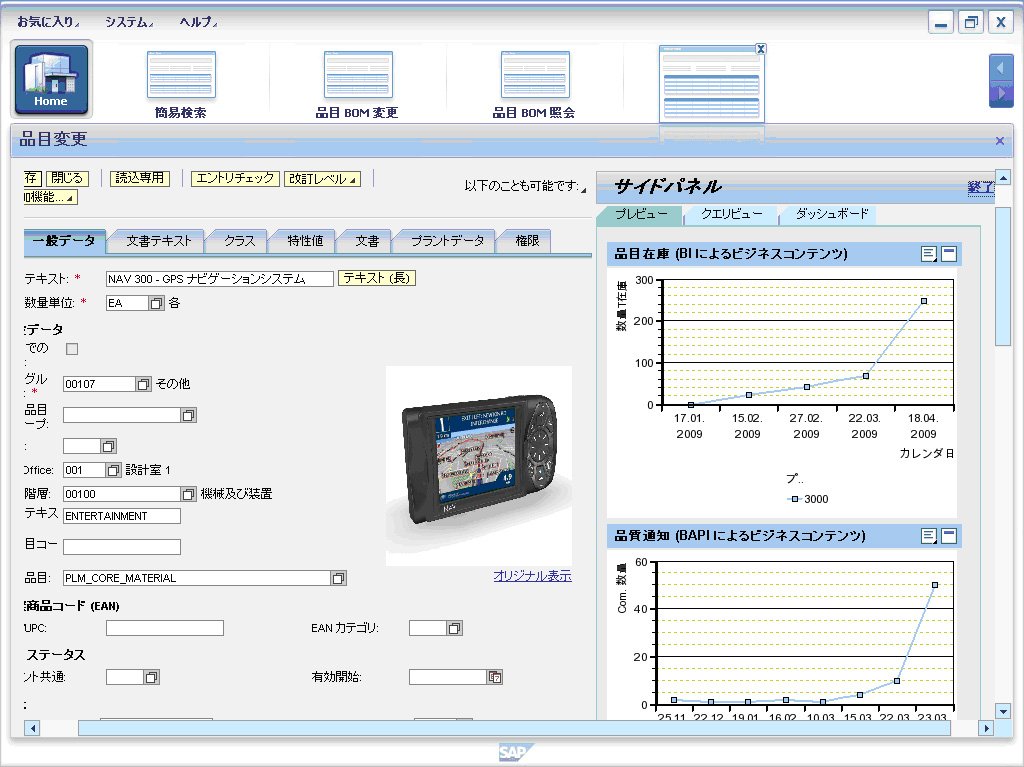Click the horizontal scrollbar thumb
Screen dimensions: 1024x767
tap(514, 728)
